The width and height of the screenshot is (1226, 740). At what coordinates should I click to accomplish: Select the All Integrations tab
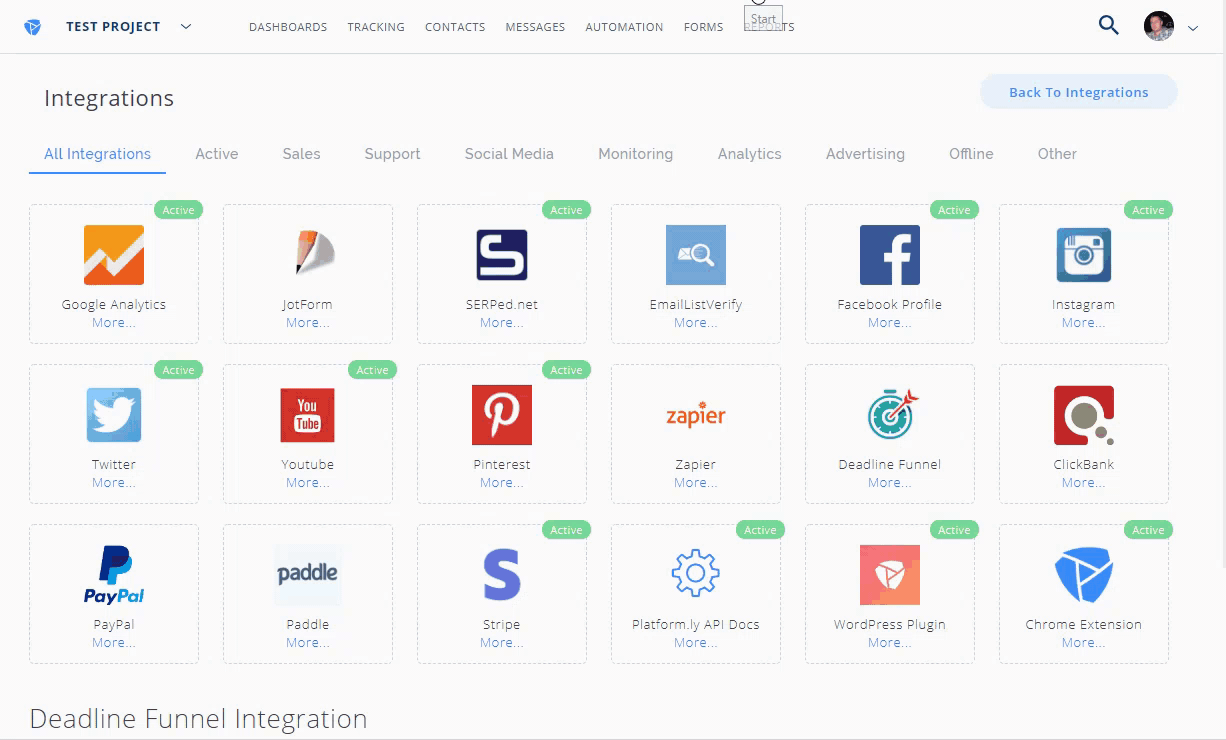[x=97, y=154]
